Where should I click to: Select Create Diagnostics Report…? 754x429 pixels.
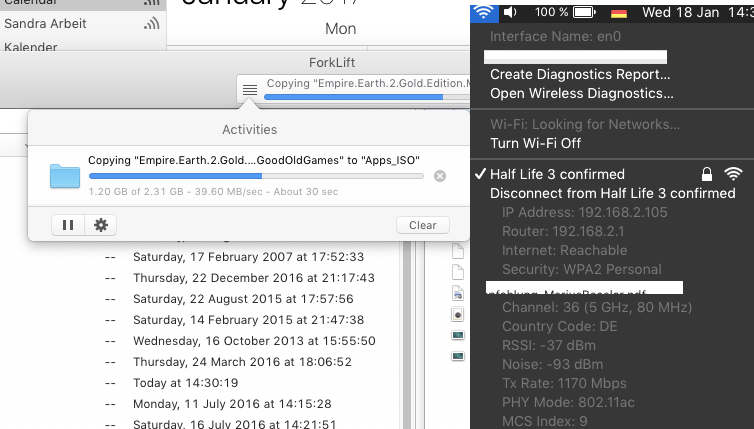click(580, 75)
